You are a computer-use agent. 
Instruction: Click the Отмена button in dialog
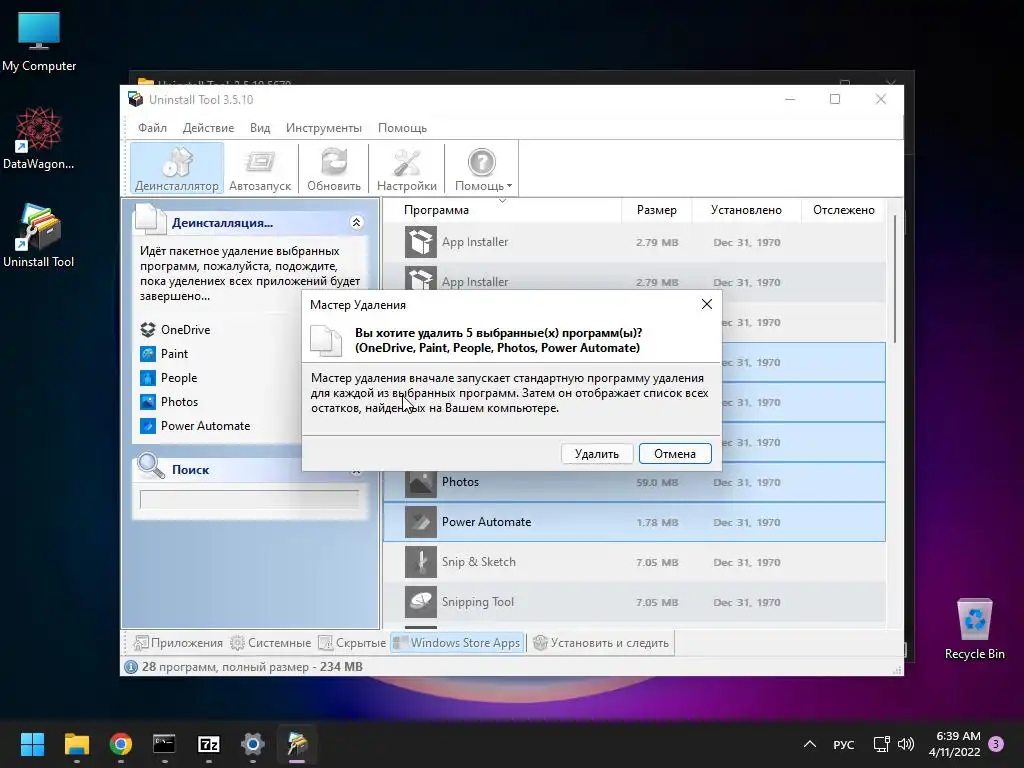point(675,454)
